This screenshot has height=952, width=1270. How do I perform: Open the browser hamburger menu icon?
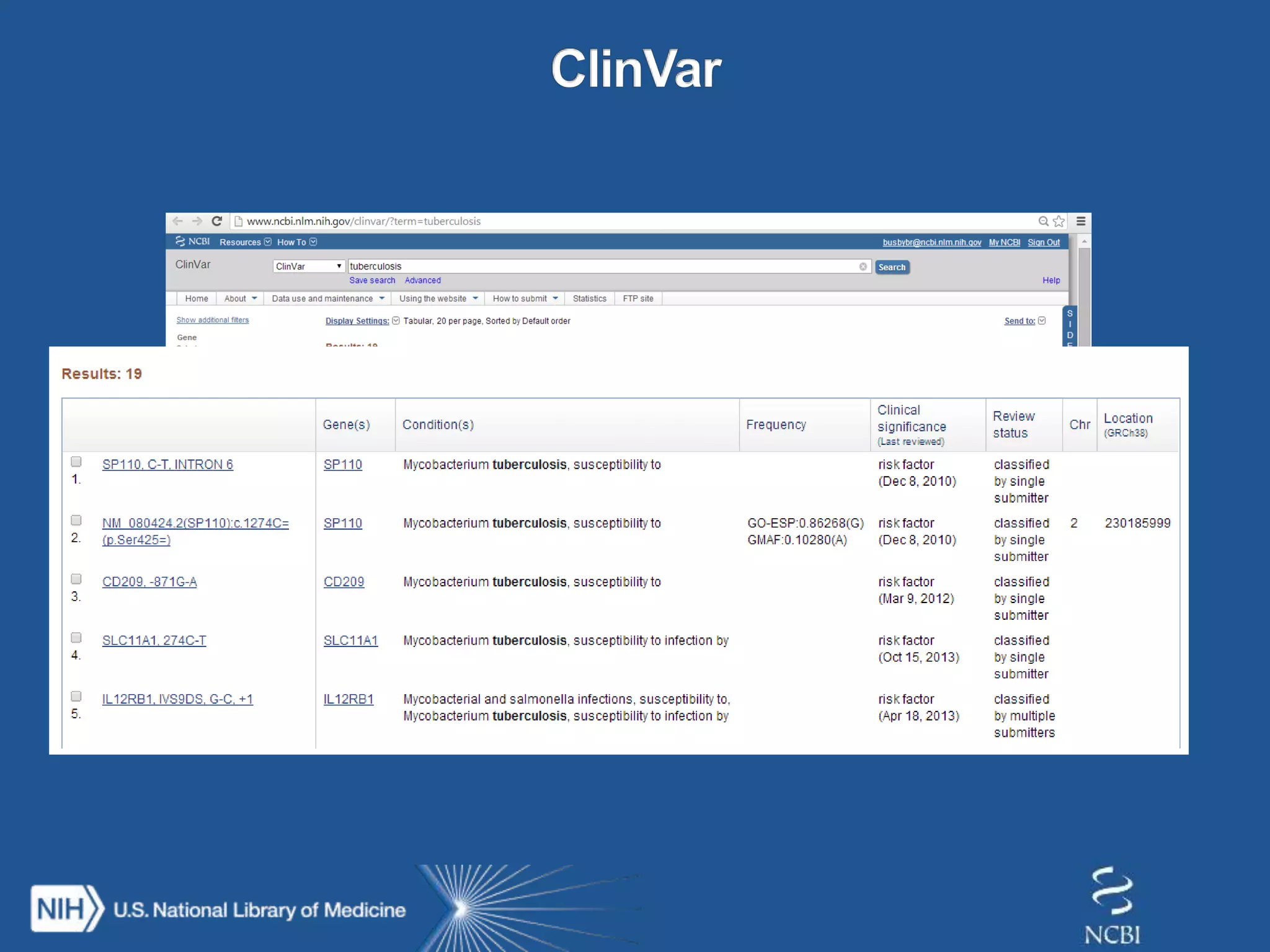pos(1081,221)
